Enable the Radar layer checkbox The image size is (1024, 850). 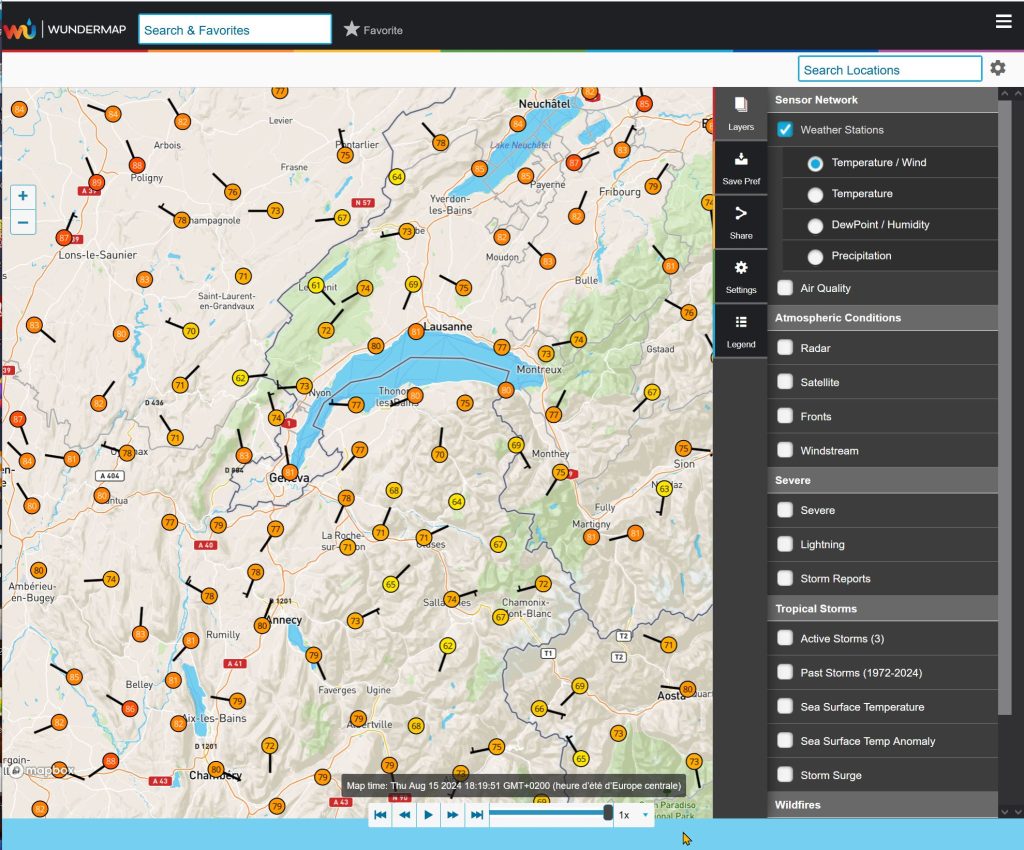tap(785, 348)
